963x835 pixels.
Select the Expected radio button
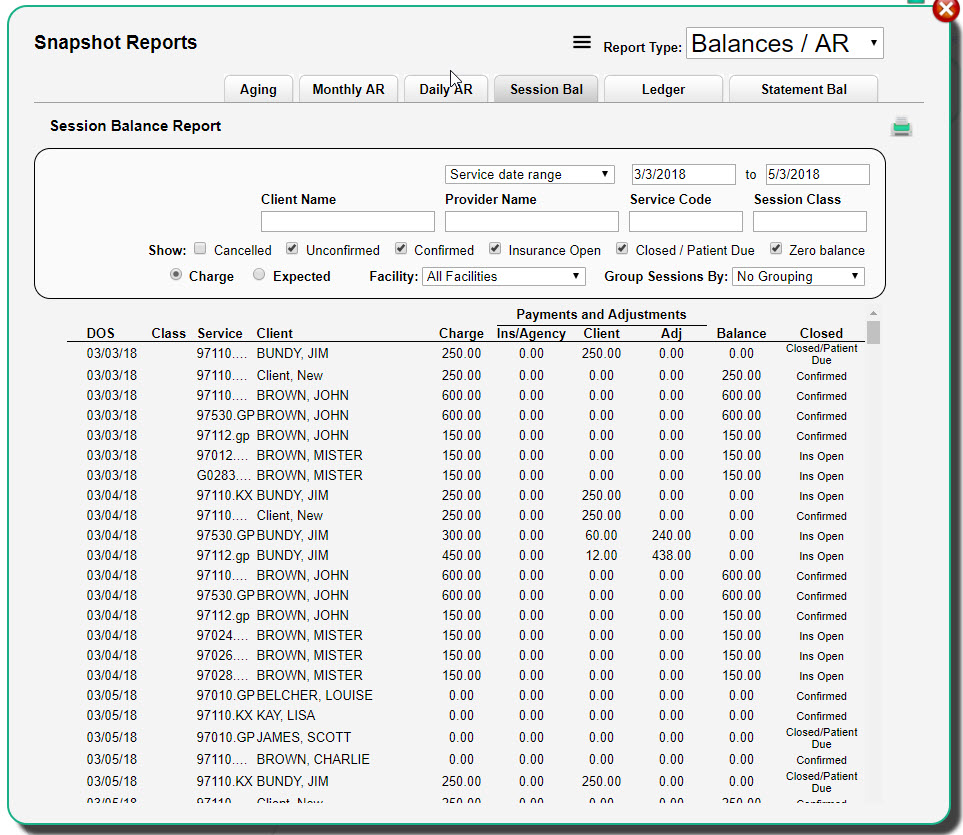point(259,276)
